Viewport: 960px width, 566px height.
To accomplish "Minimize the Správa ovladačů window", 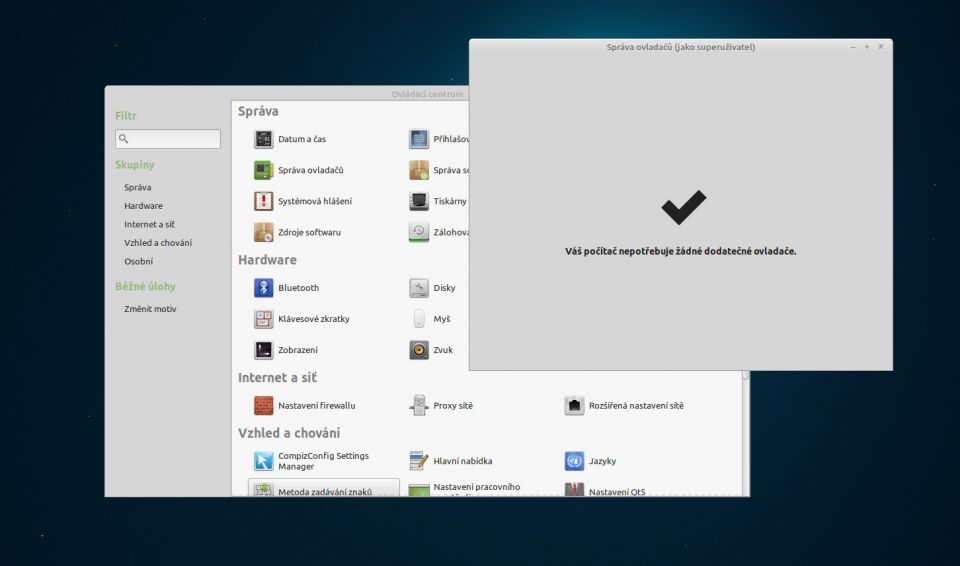I will pos(853,47).
